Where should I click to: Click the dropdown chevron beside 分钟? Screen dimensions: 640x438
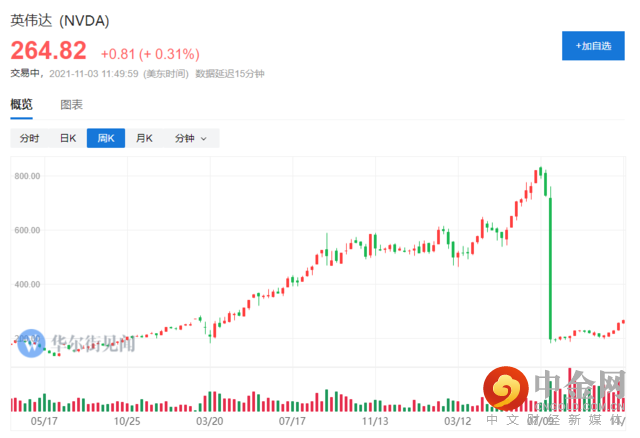tap(204, 138)
